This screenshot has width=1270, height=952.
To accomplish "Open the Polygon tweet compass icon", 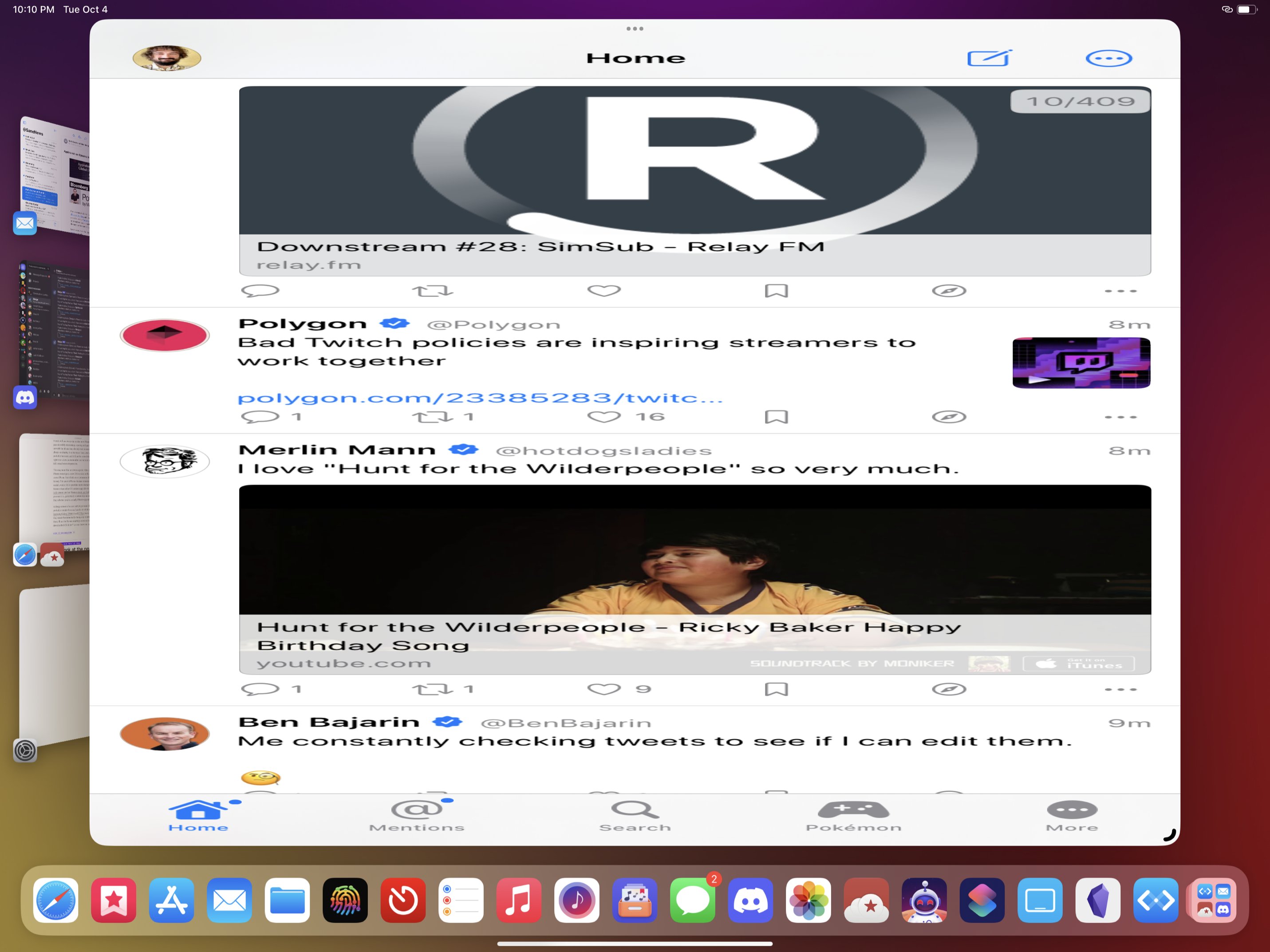I will tap(948, 417).
